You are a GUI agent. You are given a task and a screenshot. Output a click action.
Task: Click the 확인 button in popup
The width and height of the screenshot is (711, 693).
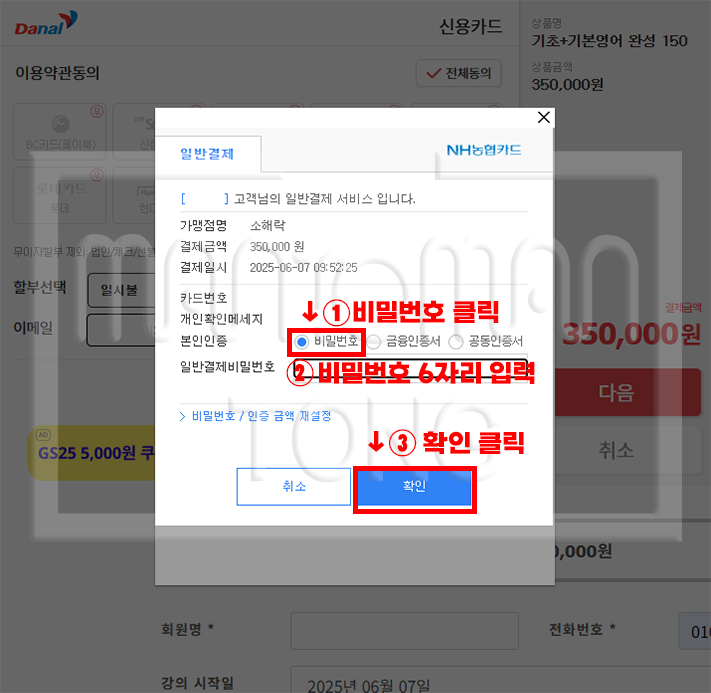414,487
